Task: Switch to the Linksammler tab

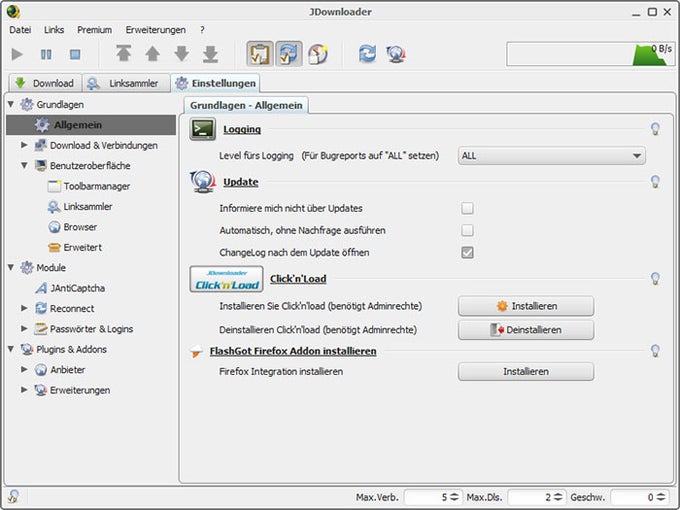Action: click(x=126, y=83)
